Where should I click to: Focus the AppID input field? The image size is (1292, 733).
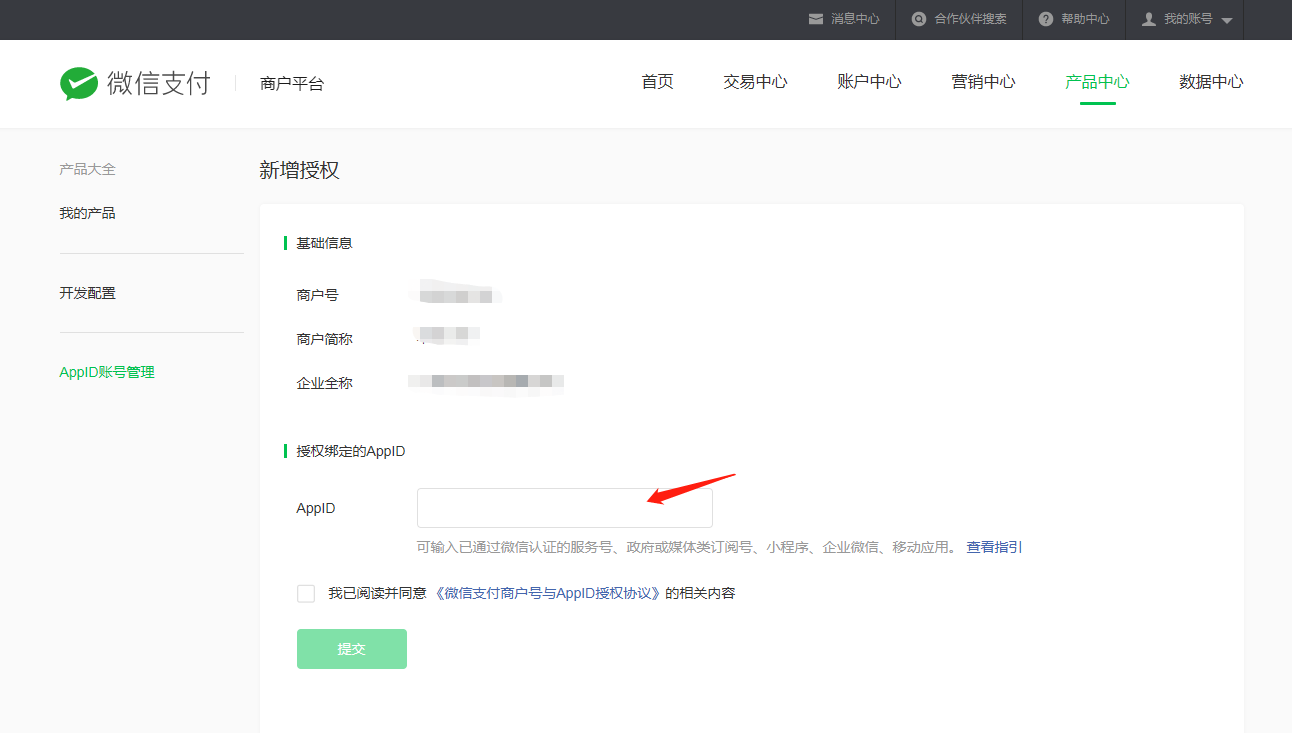click(x=564, y=508)
